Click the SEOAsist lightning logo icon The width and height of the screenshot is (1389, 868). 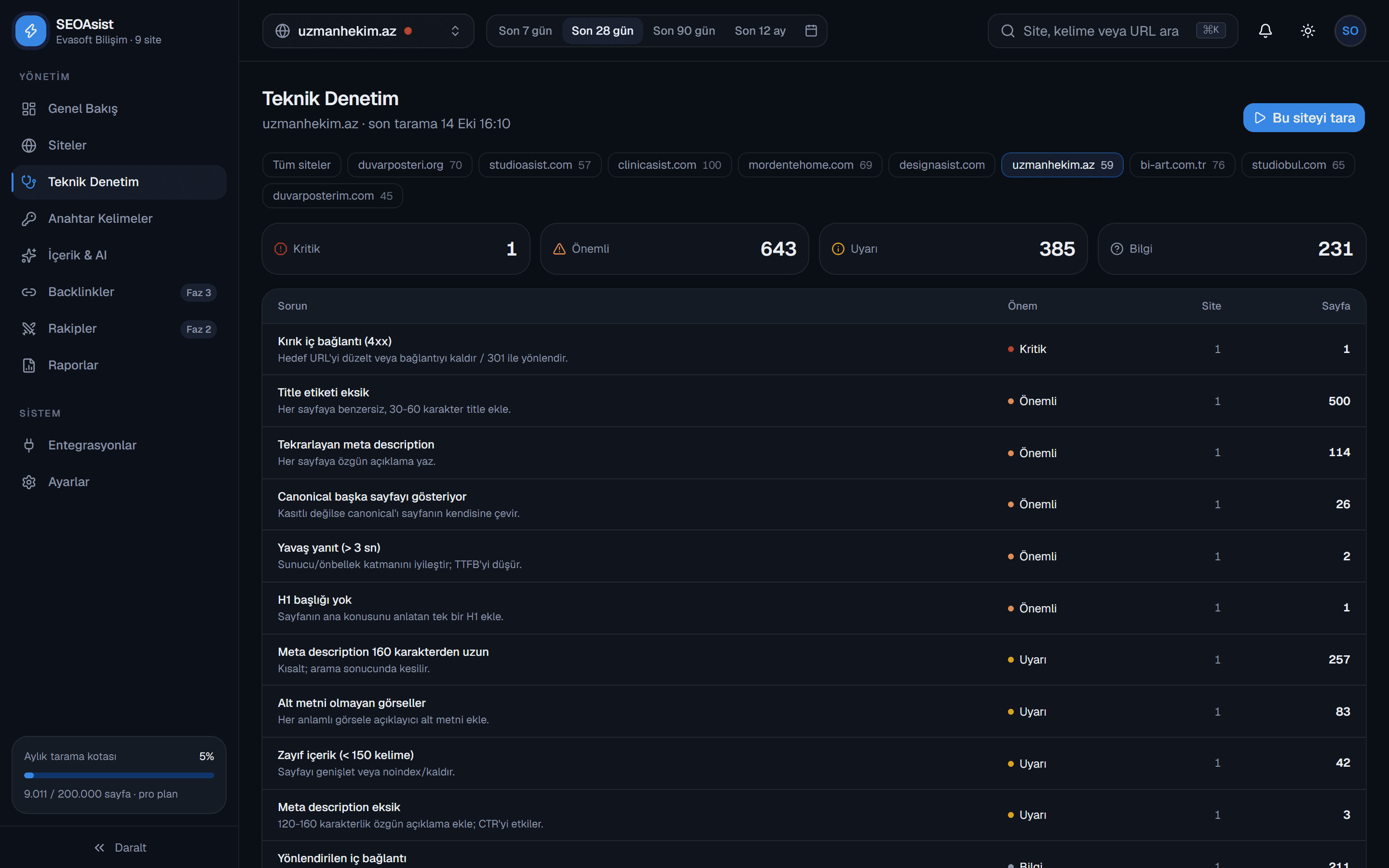tap(30, 30)
